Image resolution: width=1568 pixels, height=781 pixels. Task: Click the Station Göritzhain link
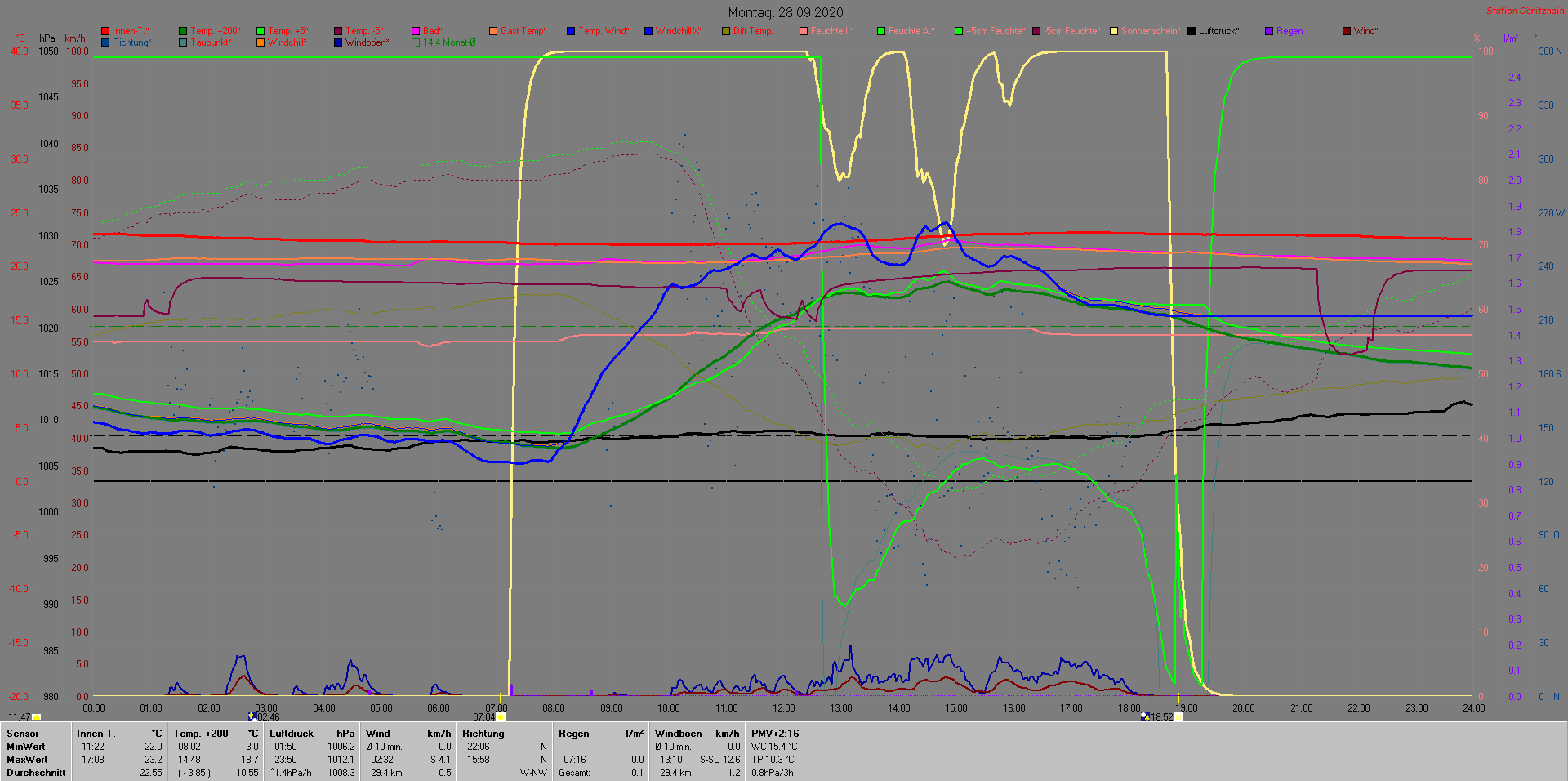(1525, 11)
